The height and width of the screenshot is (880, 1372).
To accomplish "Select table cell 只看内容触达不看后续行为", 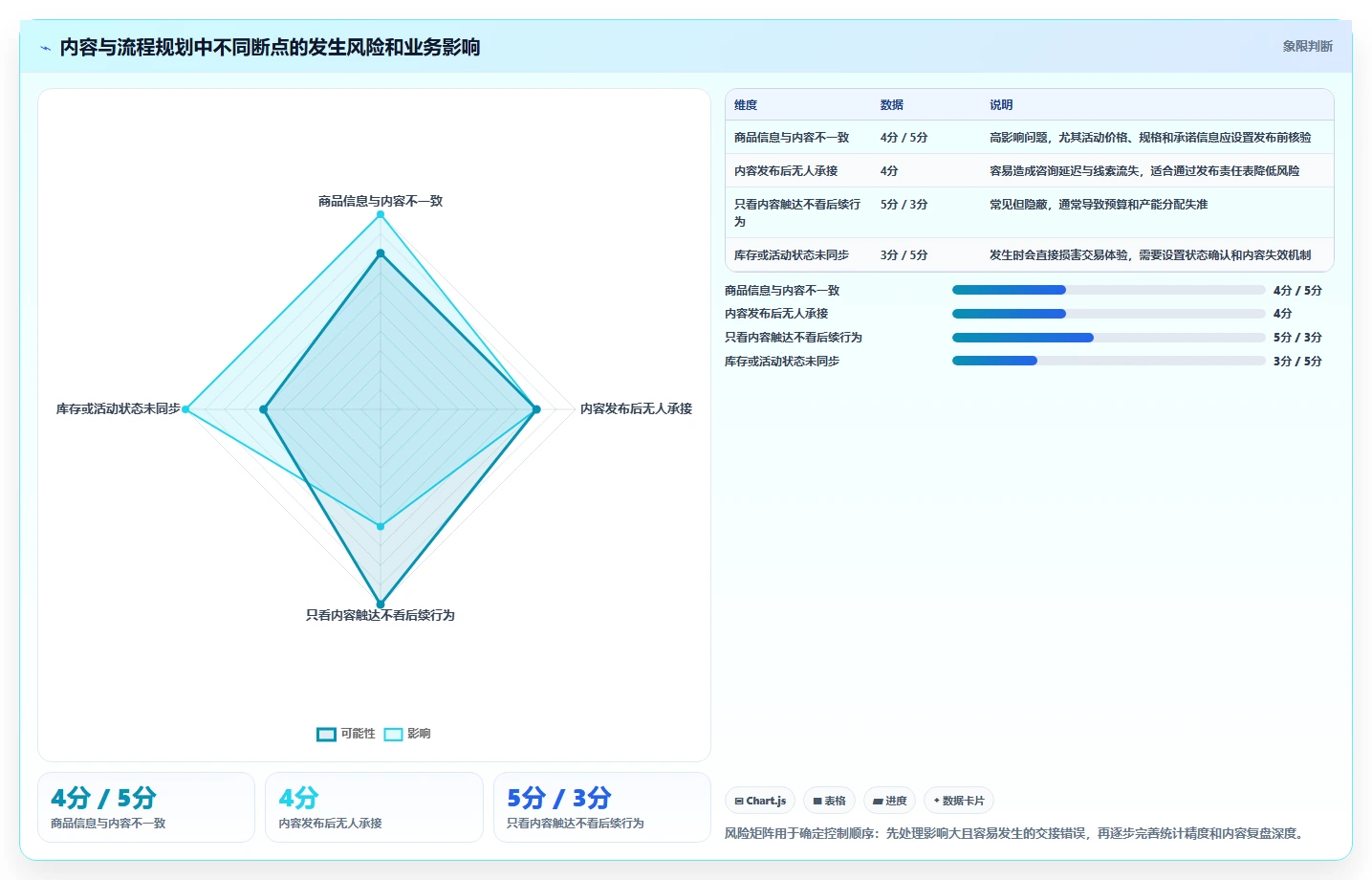I will pos(797,212).
